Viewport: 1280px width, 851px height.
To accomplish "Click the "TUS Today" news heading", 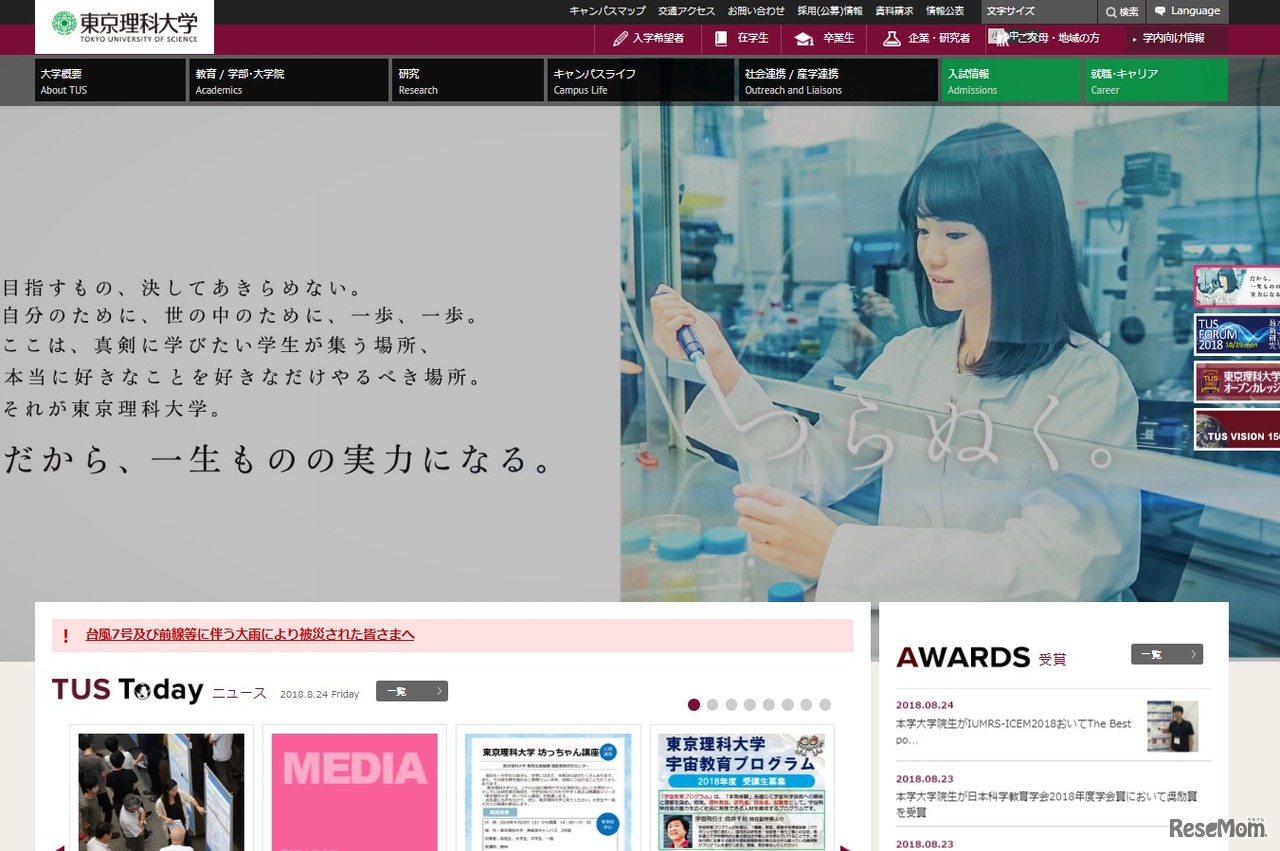I will pos(127,690).
